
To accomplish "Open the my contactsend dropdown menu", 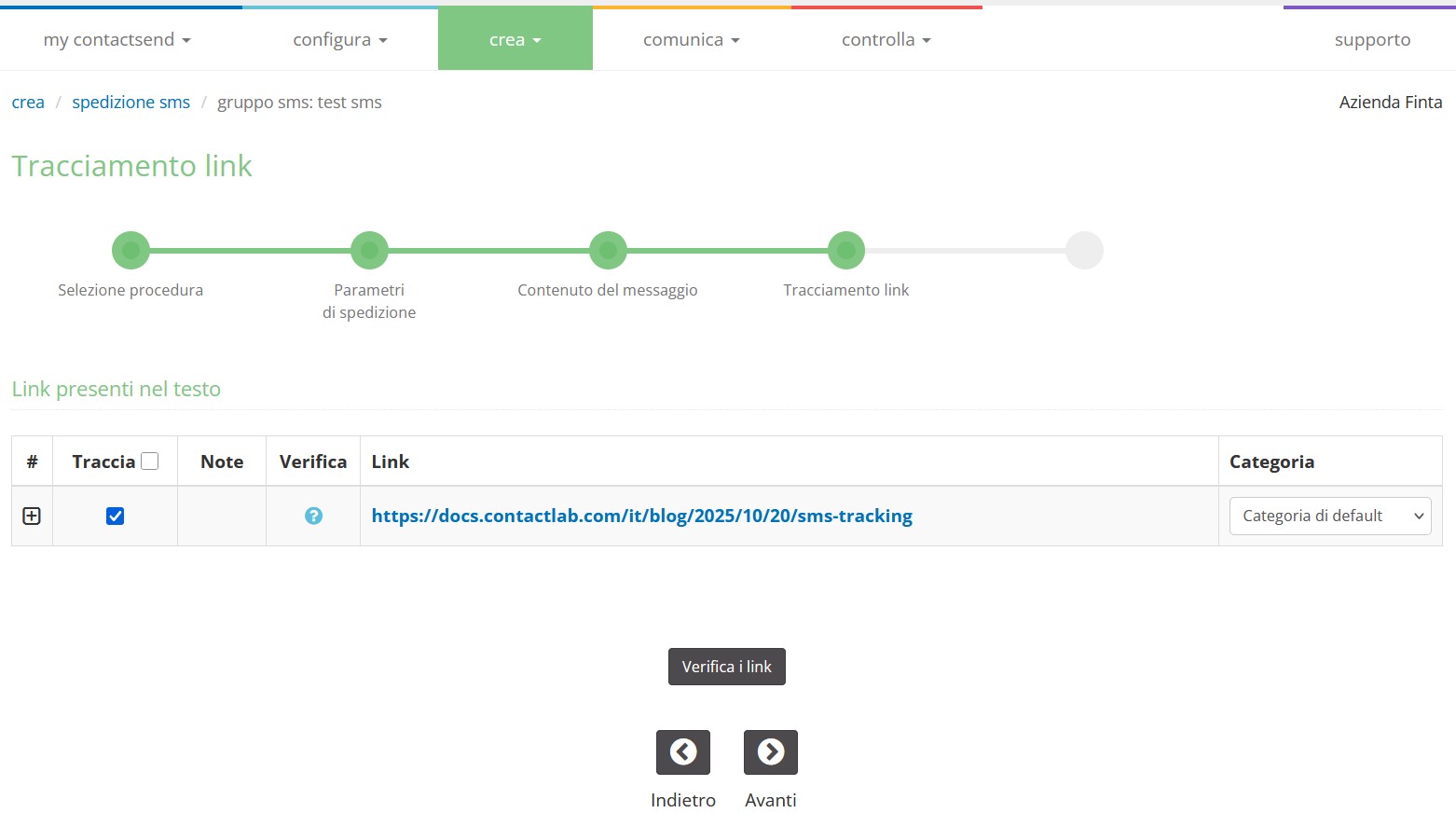I will coord(117,40).
